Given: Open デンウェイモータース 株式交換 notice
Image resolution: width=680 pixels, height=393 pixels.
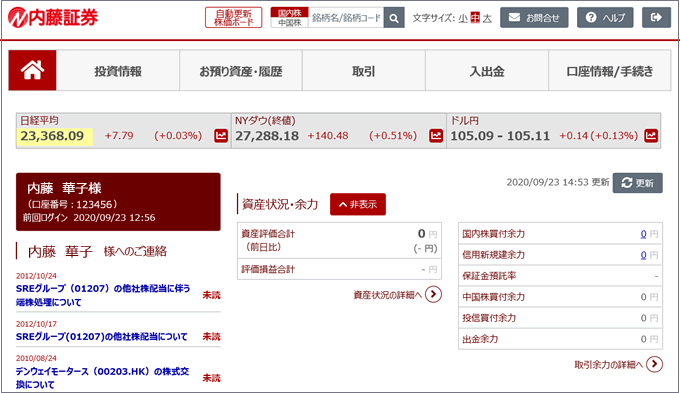Looking at the screenshot, I should 102,378.
